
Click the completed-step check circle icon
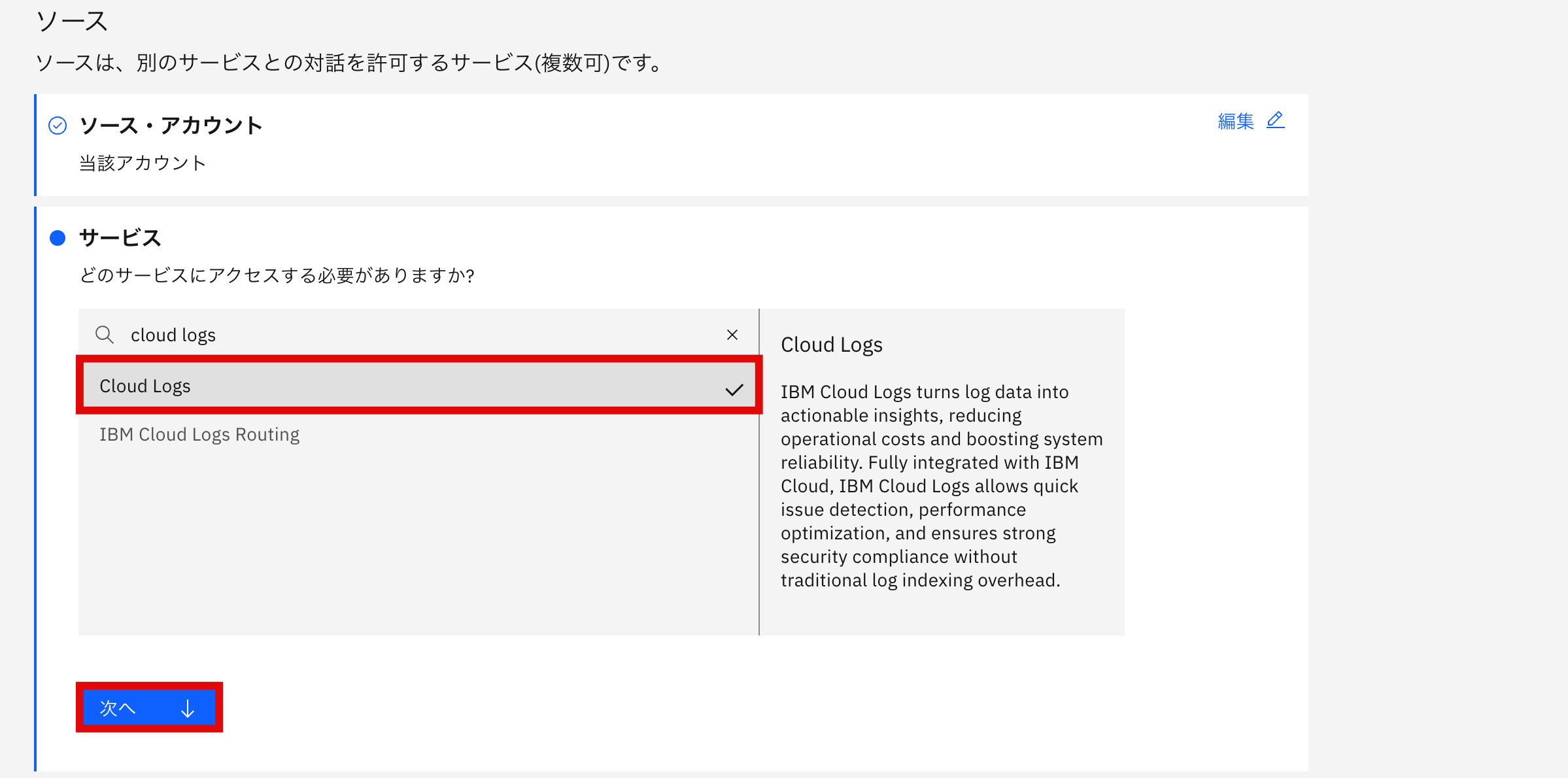[x=58, y=126]
